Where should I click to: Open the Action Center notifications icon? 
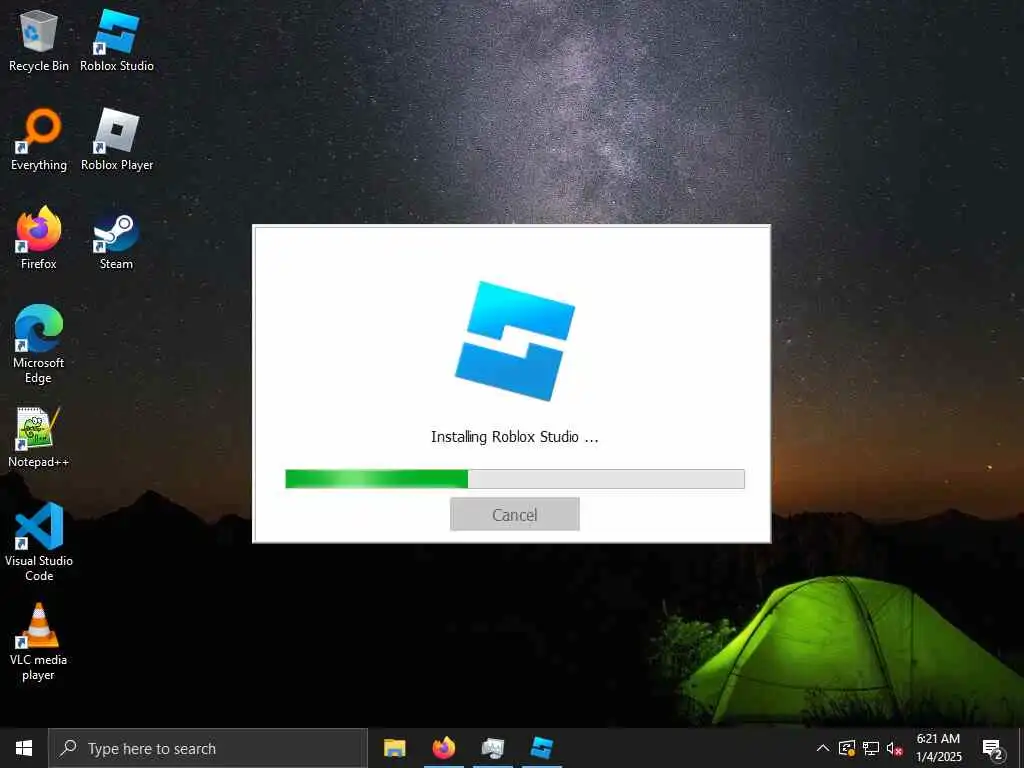[x=993, y=748]
